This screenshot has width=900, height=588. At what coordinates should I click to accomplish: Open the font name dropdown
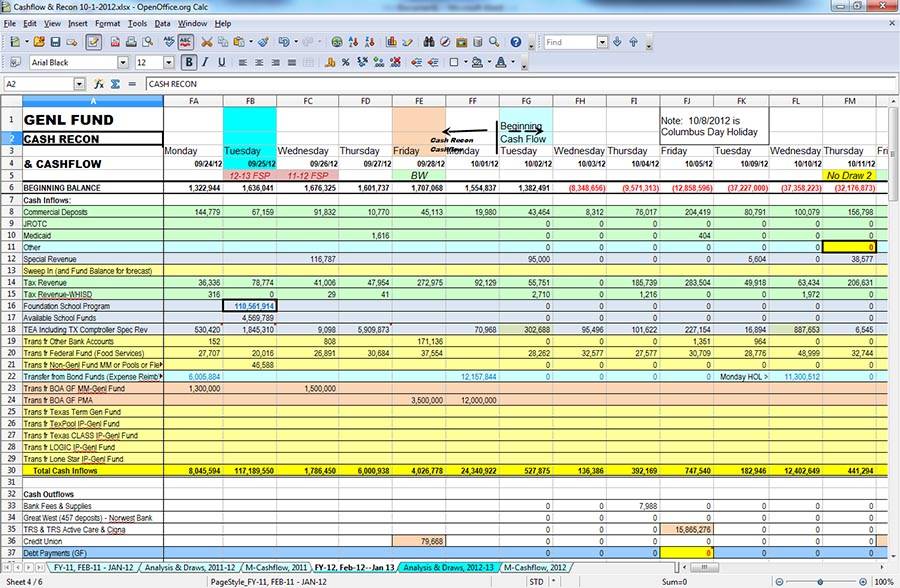point(124,62)
